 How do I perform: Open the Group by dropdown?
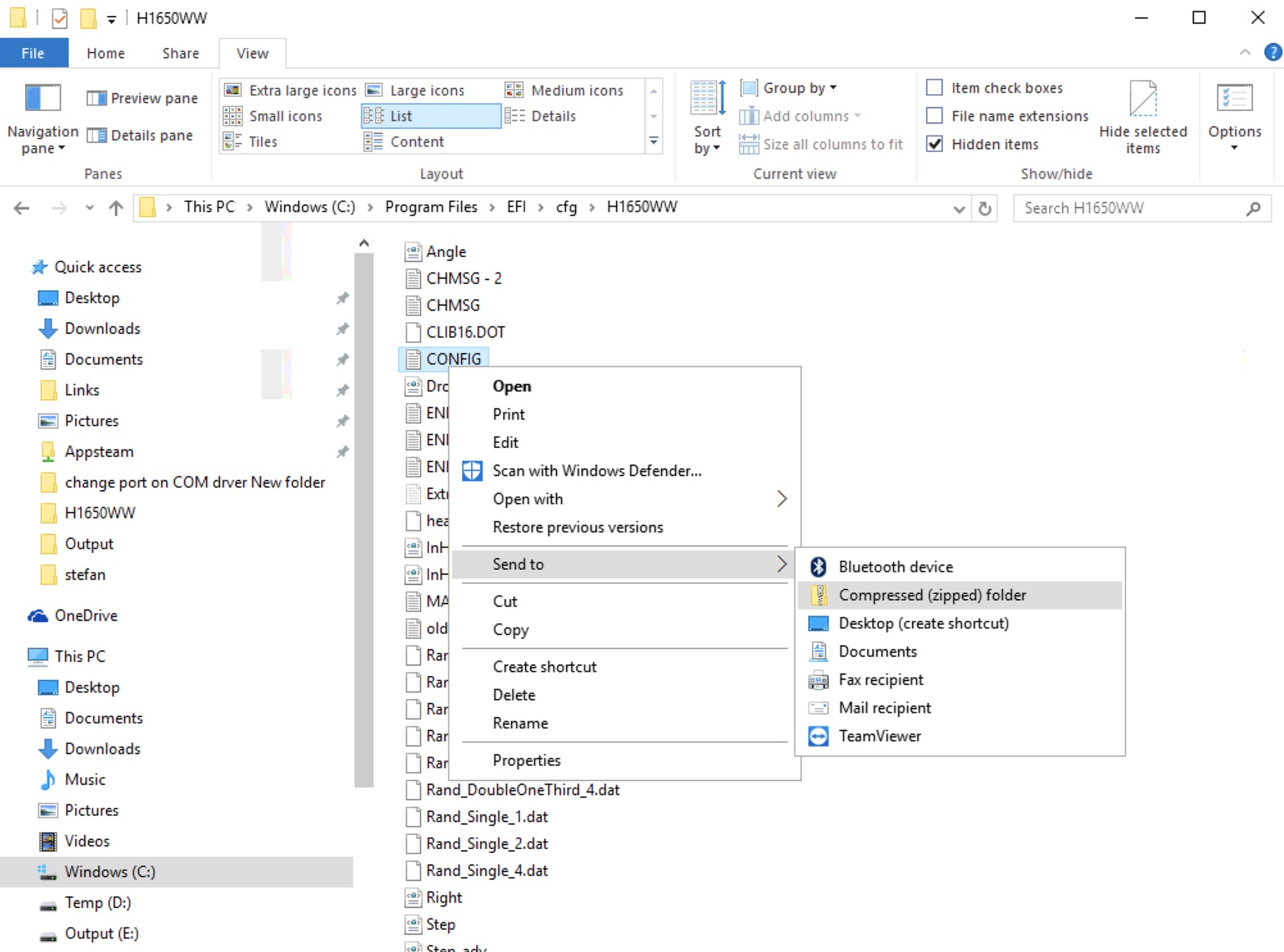click(788, 88)
